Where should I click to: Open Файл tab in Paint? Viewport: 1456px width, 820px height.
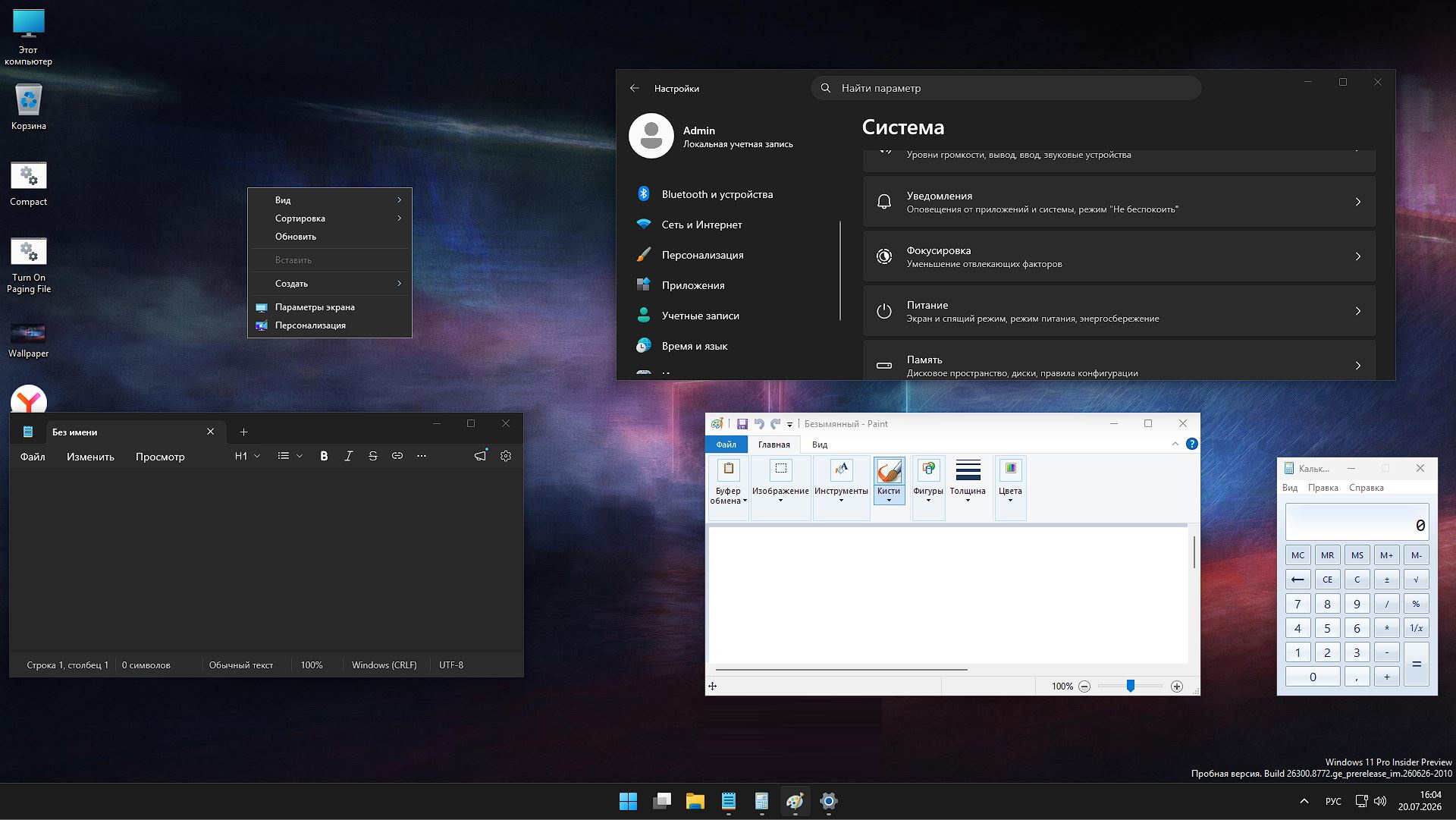[x=726, y=445]
